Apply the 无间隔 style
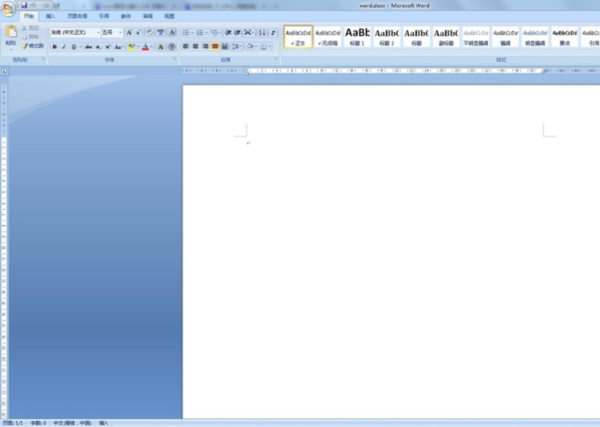Image resolution: width=600 pixels, height=427 pixels. (328, 37)
